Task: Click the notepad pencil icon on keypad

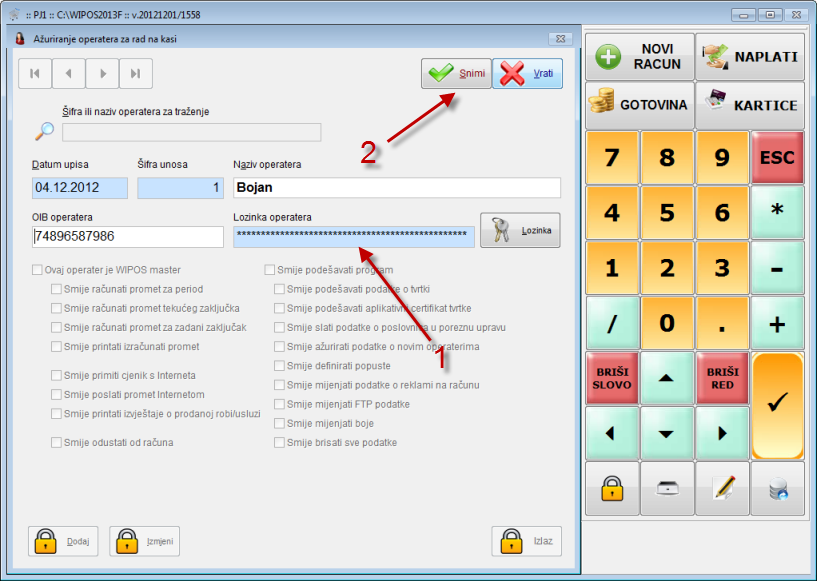Action: pos(722,488)
